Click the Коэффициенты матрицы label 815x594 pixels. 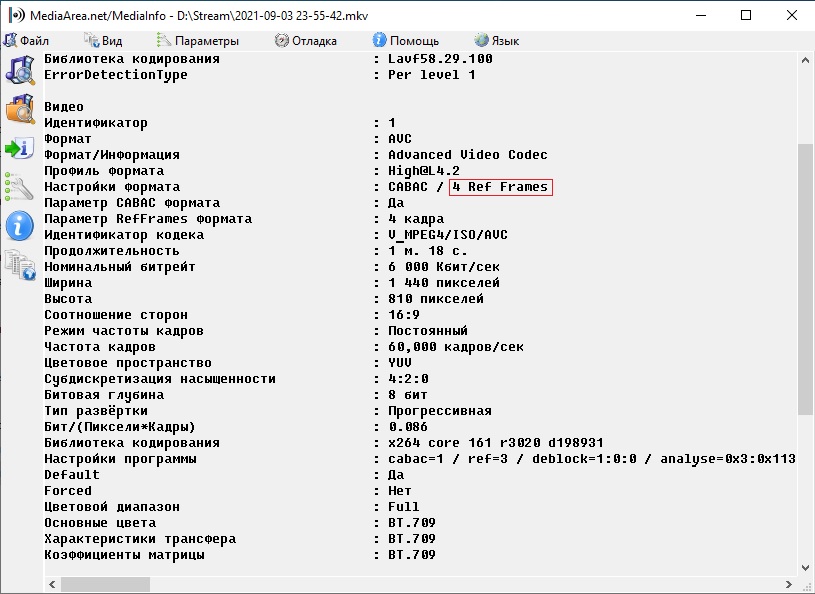pos(124,555)
